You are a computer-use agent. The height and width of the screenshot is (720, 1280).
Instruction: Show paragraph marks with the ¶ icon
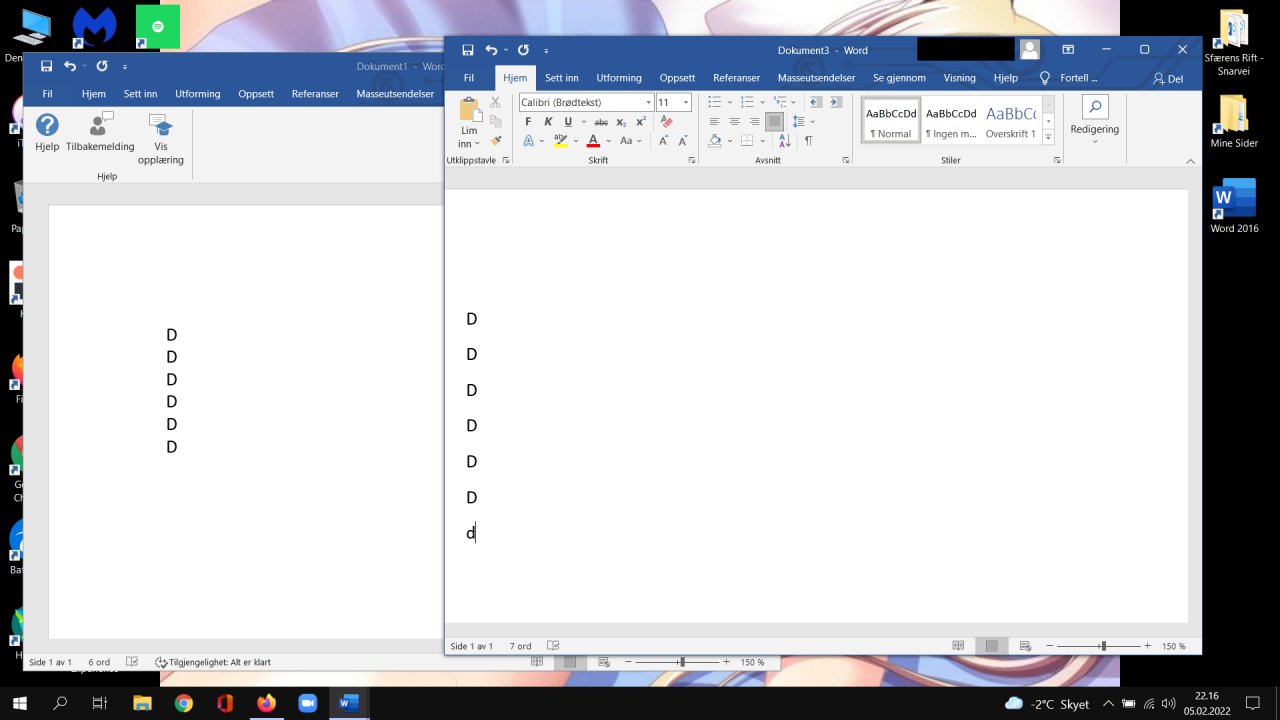pyautogui.click(x=809, y=140)
